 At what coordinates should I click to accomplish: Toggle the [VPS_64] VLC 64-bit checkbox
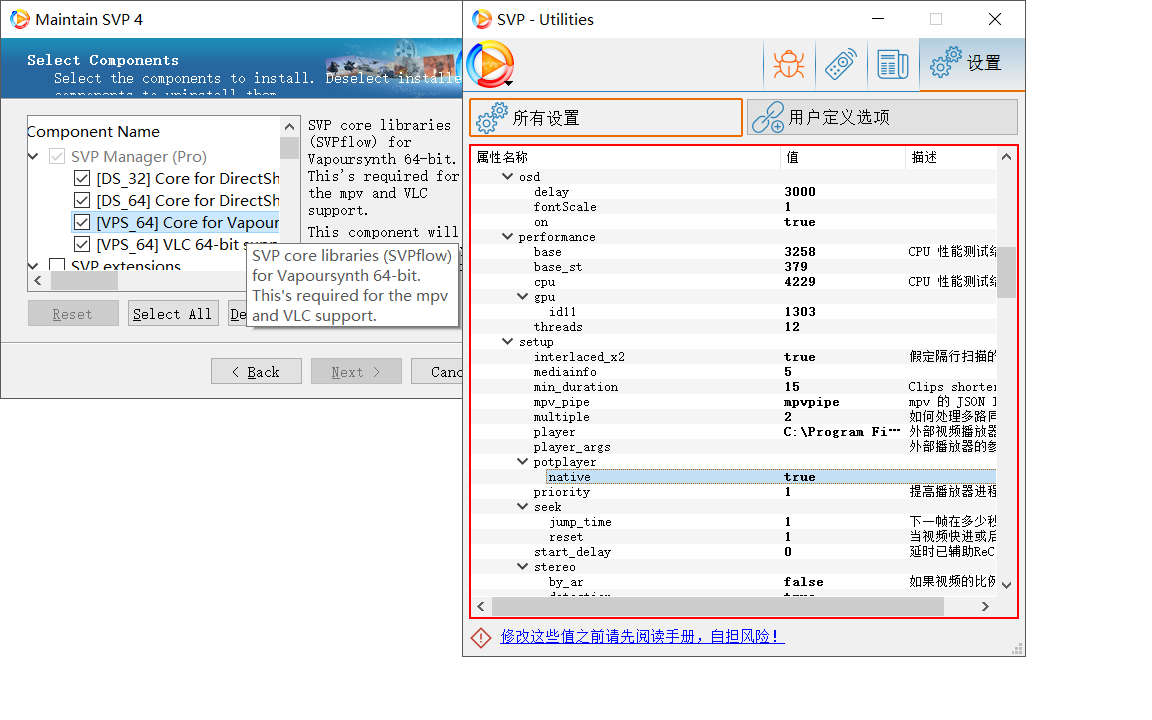point(82,244)
